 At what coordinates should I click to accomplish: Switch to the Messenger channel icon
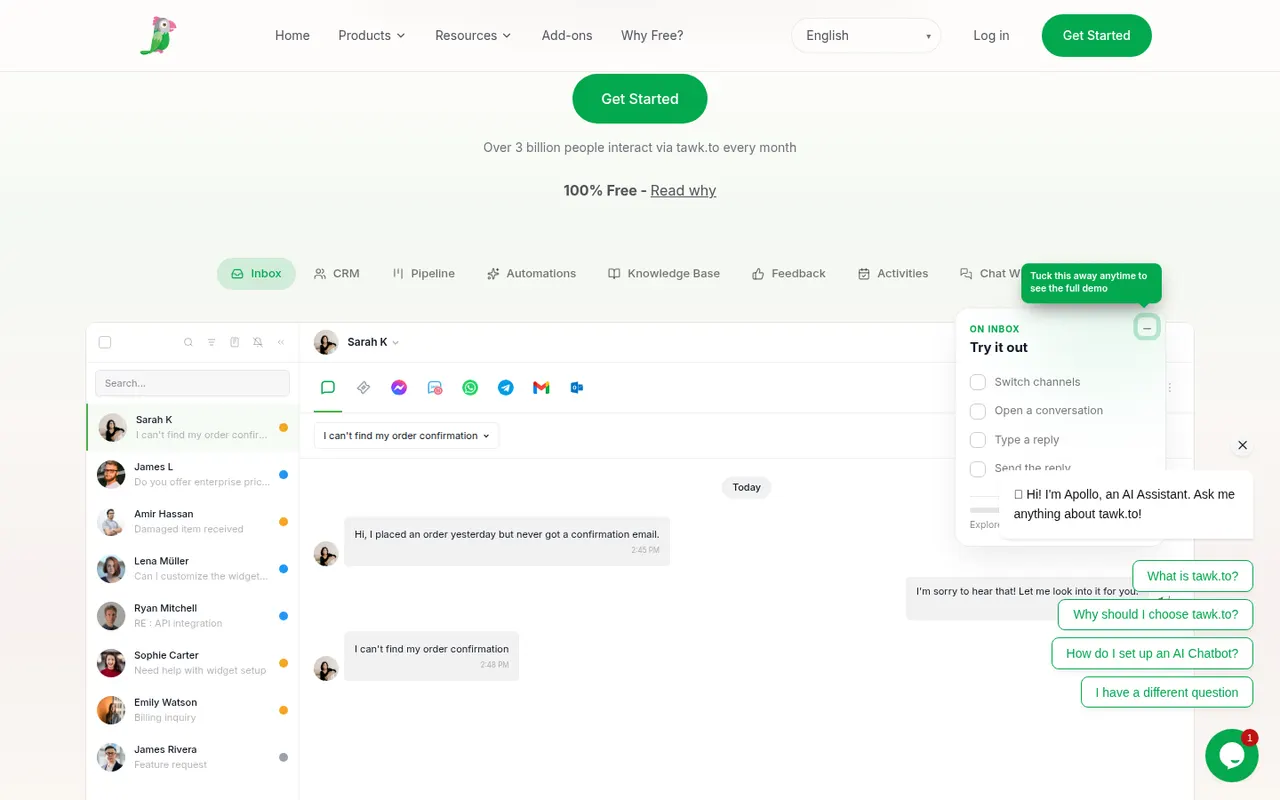[x=399, y=387]
